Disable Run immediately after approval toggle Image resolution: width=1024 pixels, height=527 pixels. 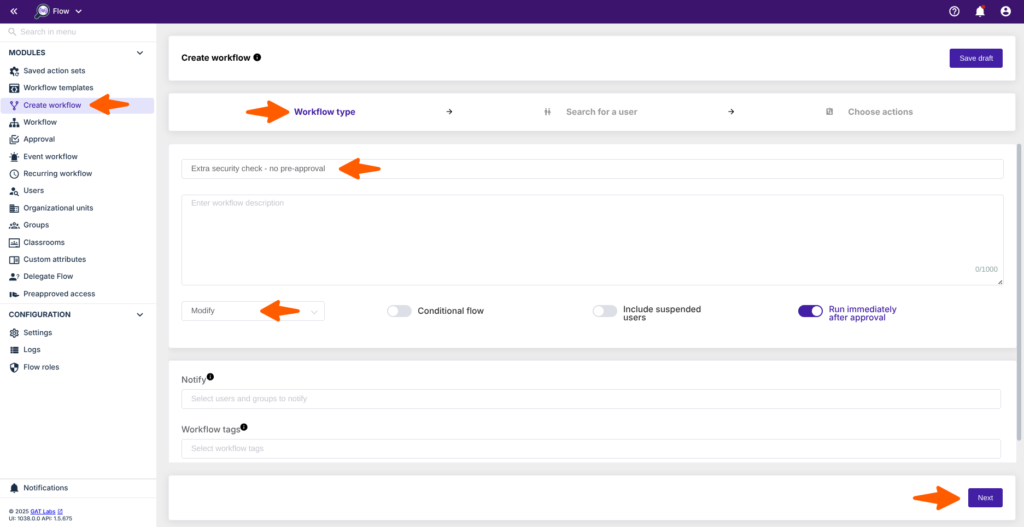click(x=810, y=311)
